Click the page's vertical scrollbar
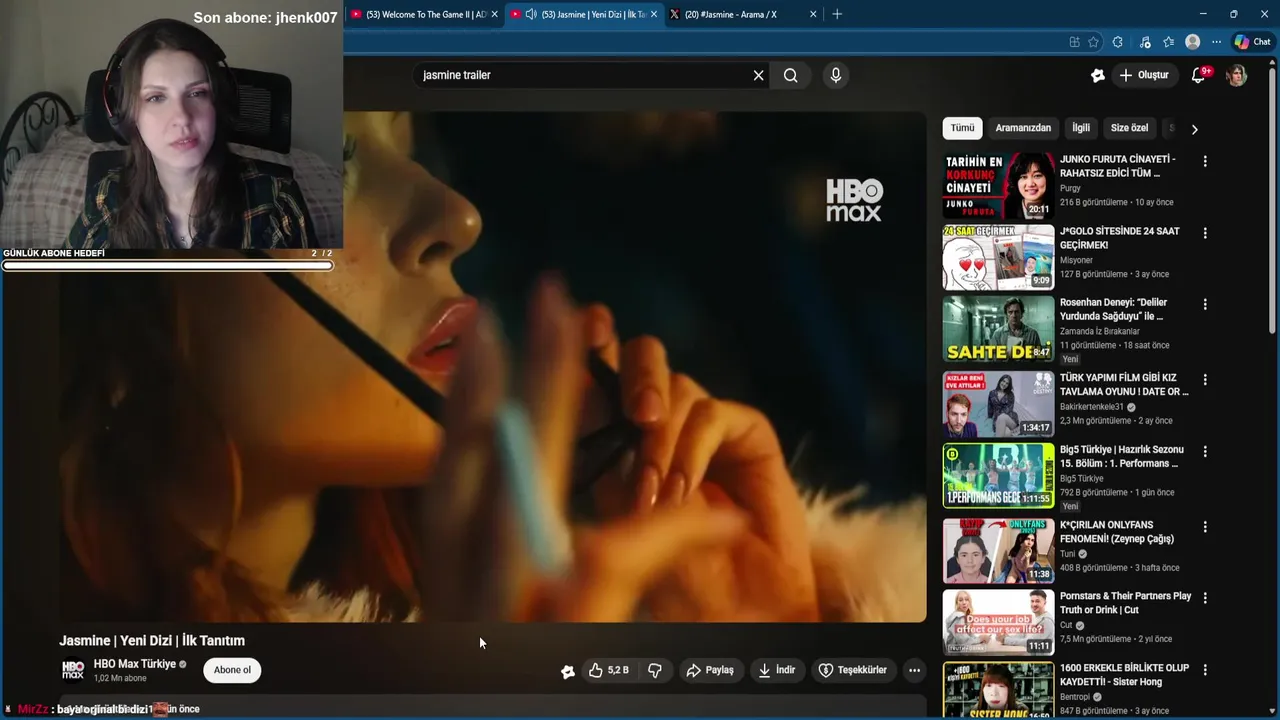Screen dimensions: 1280x720 click(1272, 200)
